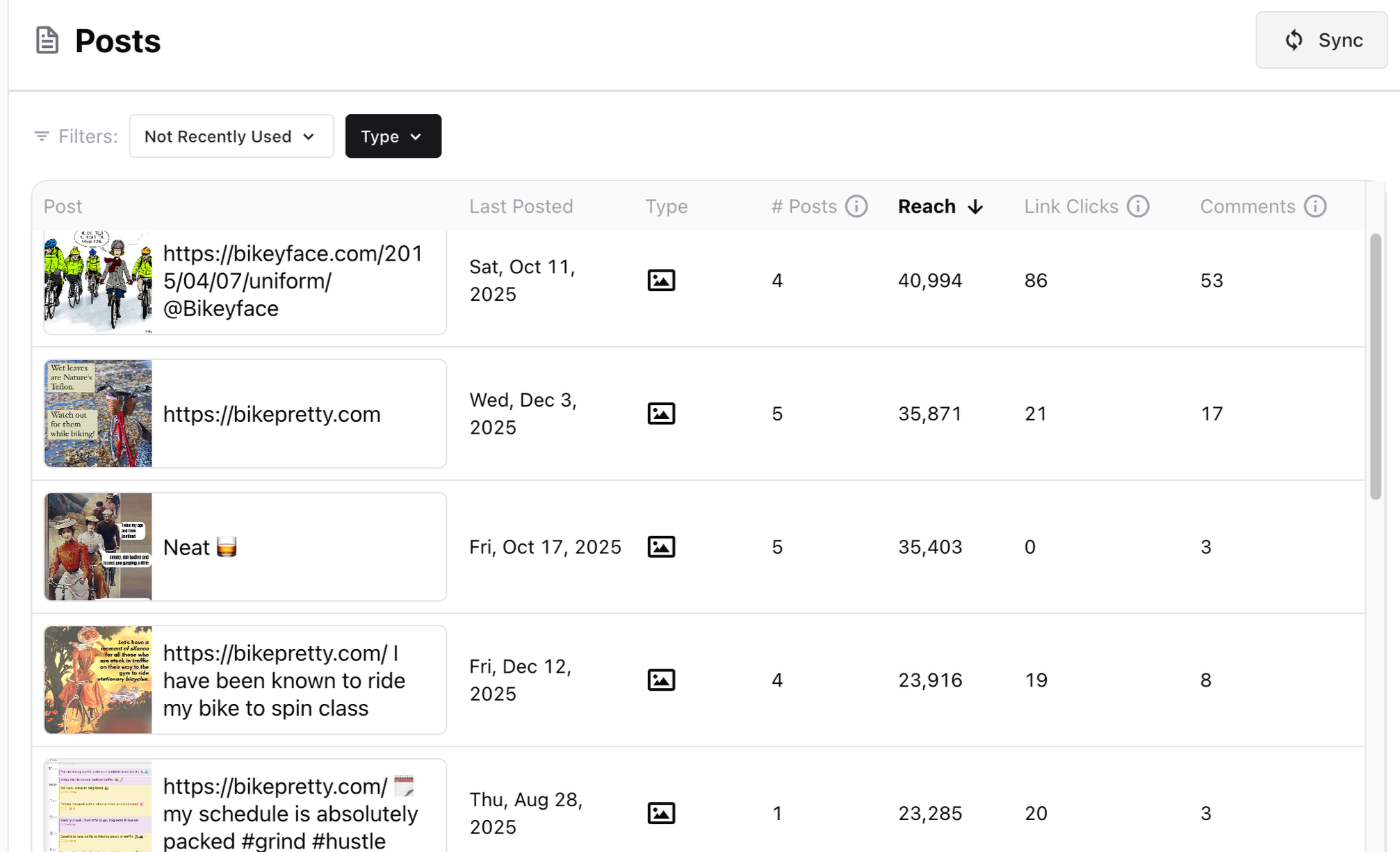
Task: Expand the Type filter dropdown
Action: tap(393, 136)
